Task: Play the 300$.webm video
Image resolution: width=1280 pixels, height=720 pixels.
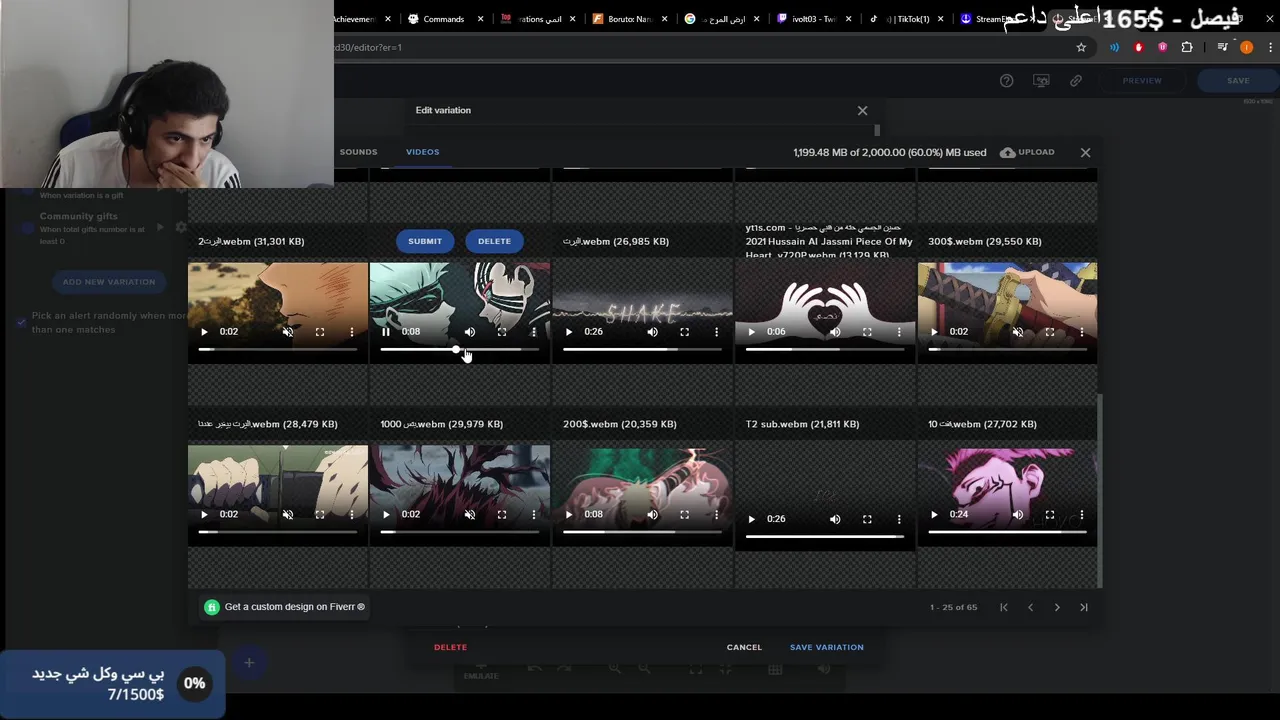Action: pos(934,332)
